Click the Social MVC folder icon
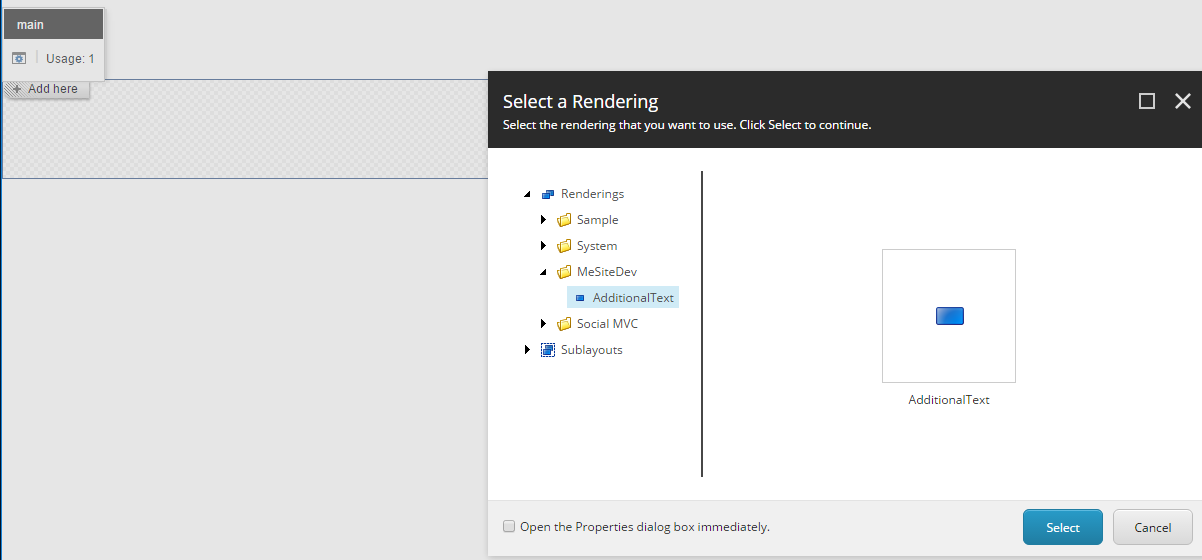Screen dimensions: 1202x560 pyautogui.click(x=564, y=324)
